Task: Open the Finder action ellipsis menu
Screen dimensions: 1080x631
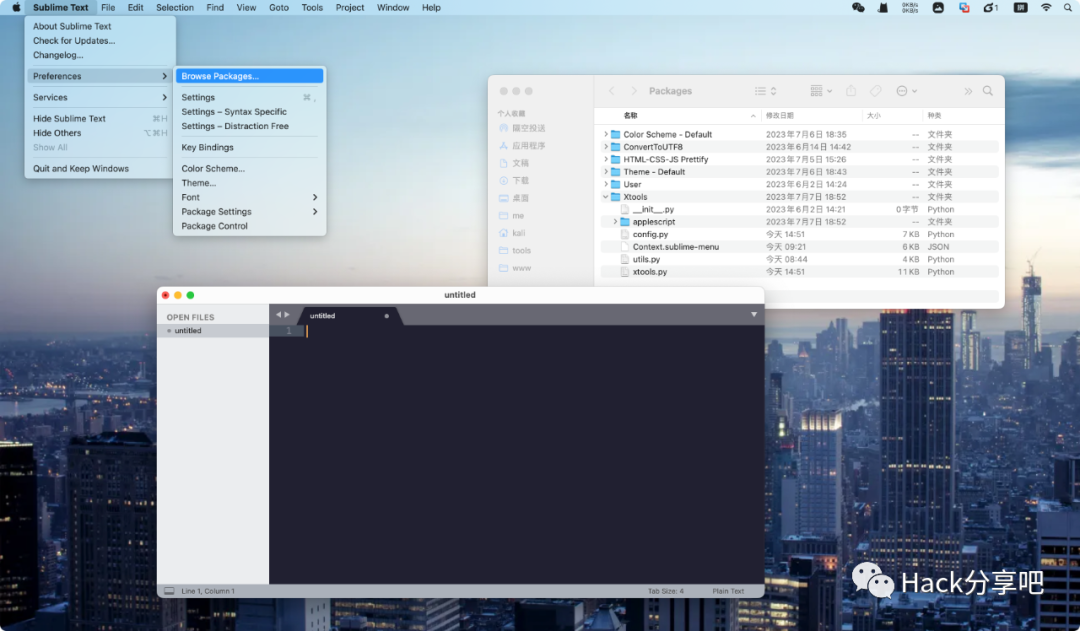Action: pos(906,91)
